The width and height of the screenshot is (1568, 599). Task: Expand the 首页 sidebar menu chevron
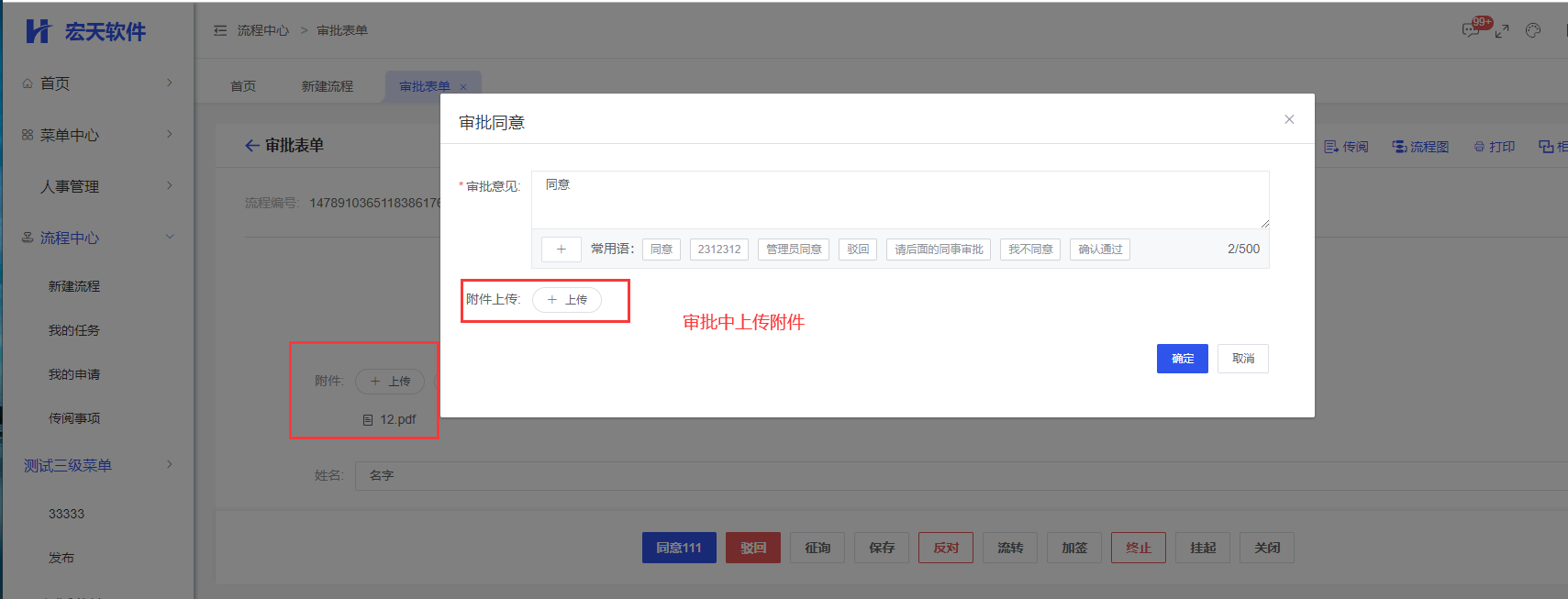(169, 83)
